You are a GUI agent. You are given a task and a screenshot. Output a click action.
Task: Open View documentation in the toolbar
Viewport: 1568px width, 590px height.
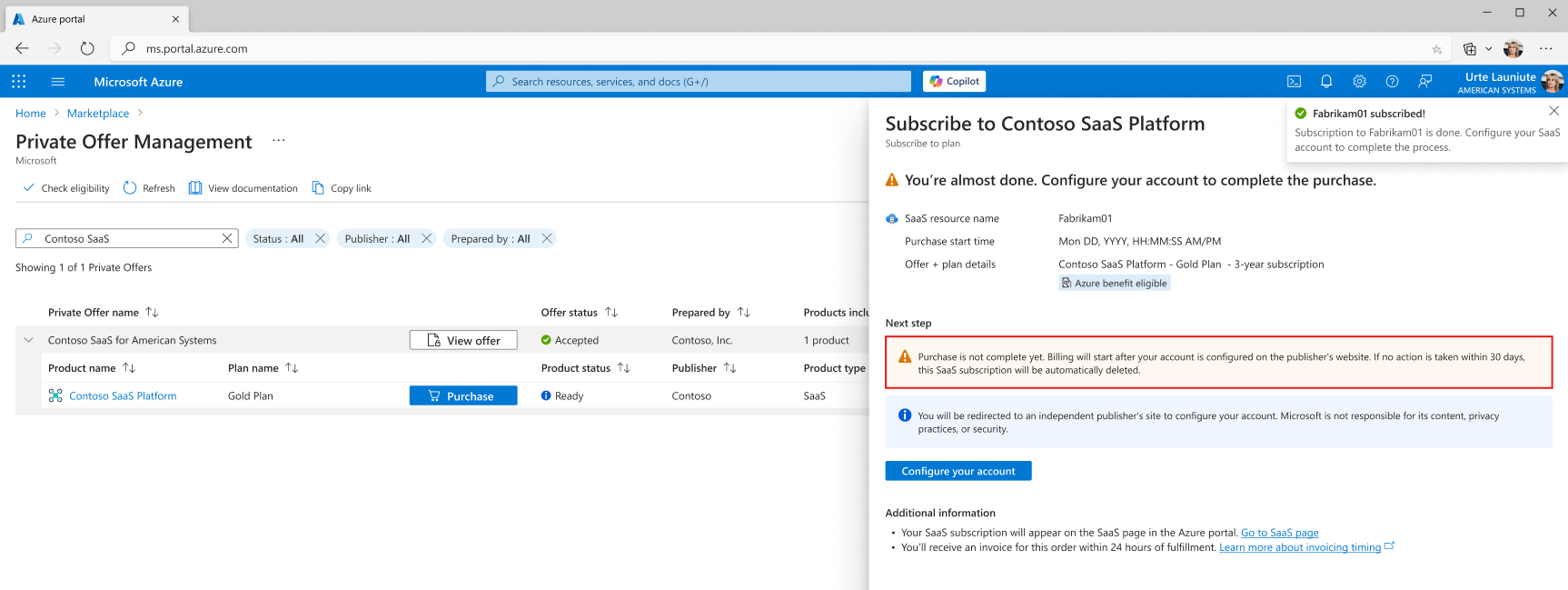243,188
